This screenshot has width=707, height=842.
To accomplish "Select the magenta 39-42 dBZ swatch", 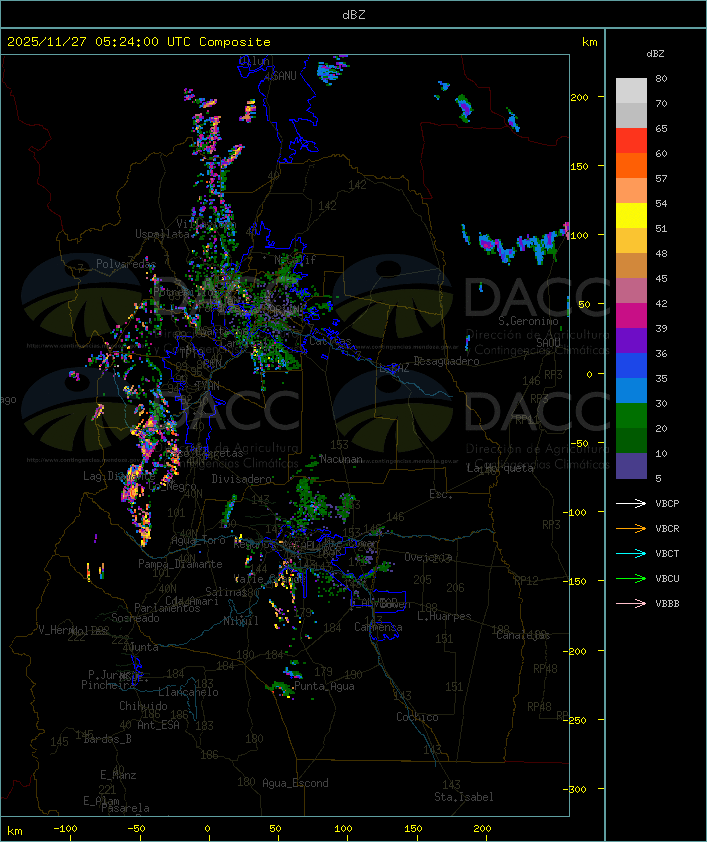I will 631,316.
